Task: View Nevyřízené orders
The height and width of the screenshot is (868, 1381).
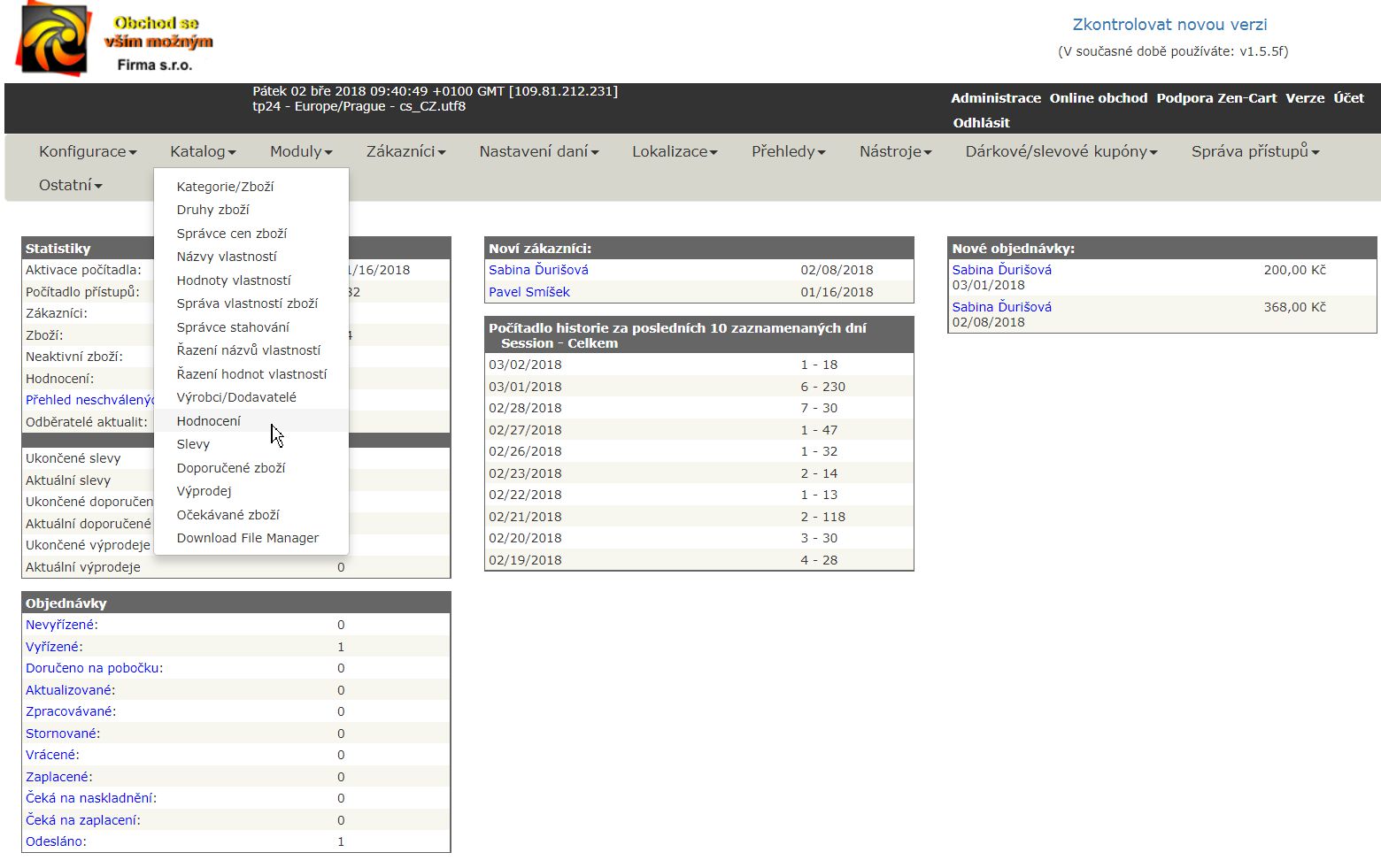Action: coord(60,625)
